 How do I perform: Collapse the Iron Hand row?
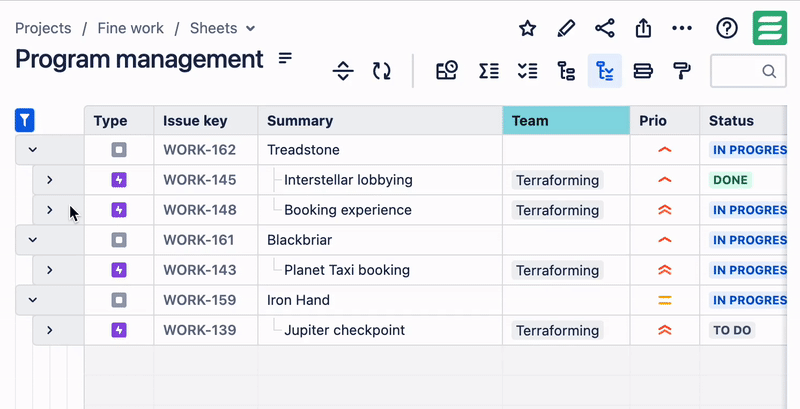pyautogui.click(x=33, y=300)
